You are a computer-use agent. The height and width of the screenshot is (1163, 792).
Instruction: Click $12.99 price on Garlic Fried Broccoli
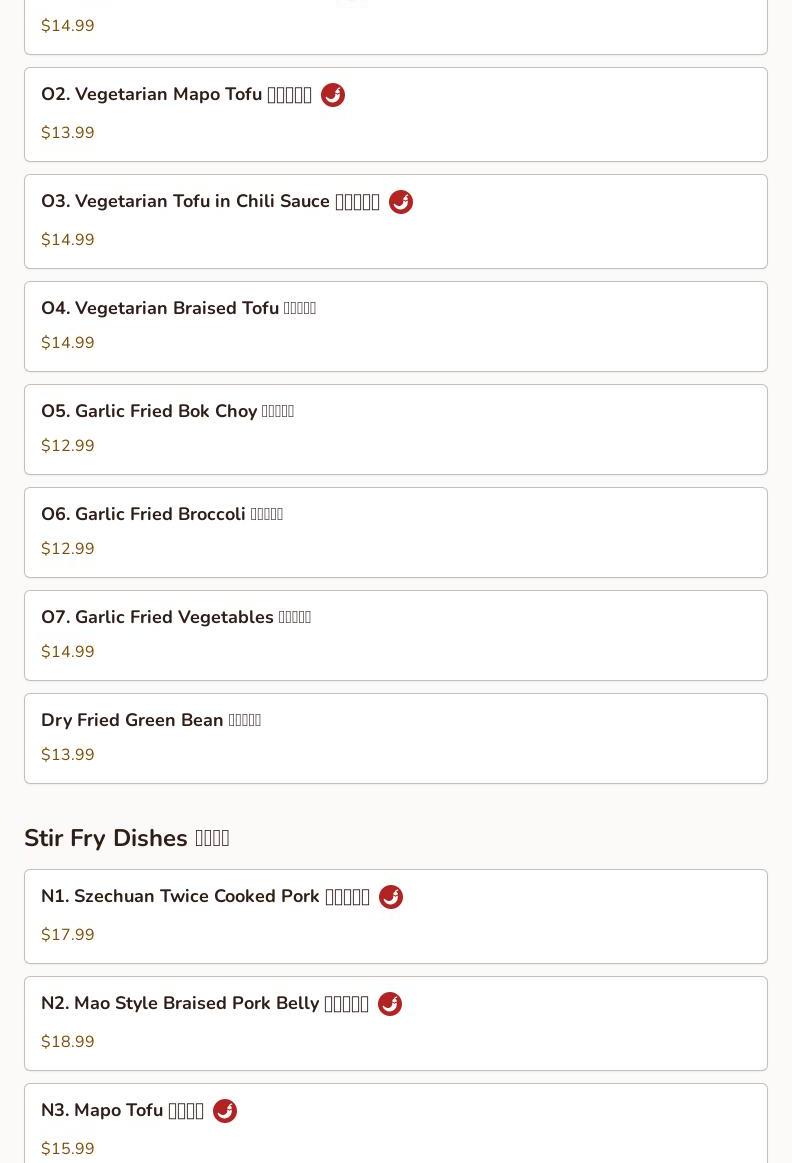click(68, 549)
